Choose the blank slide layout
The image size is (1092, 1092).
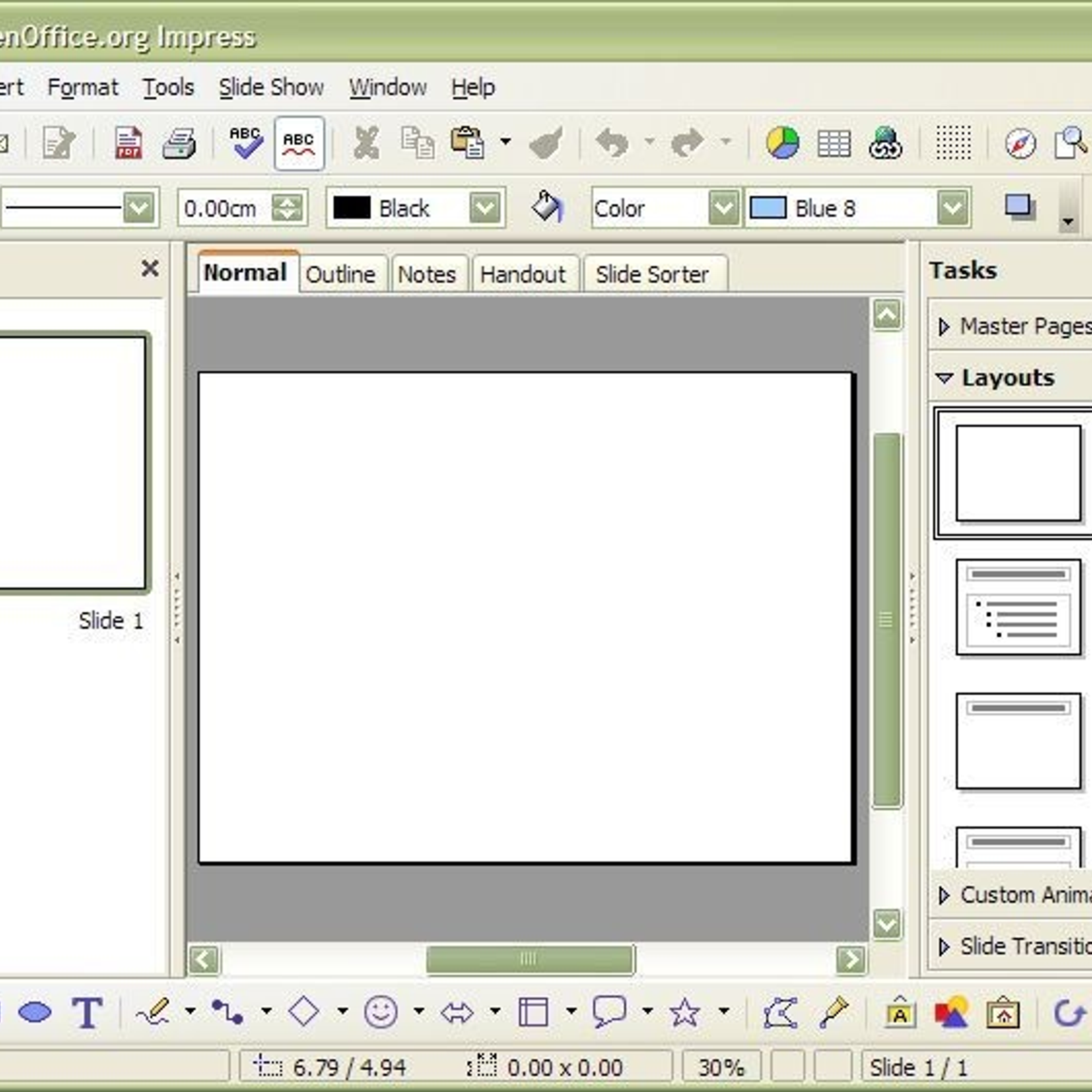coord(1018,473)
